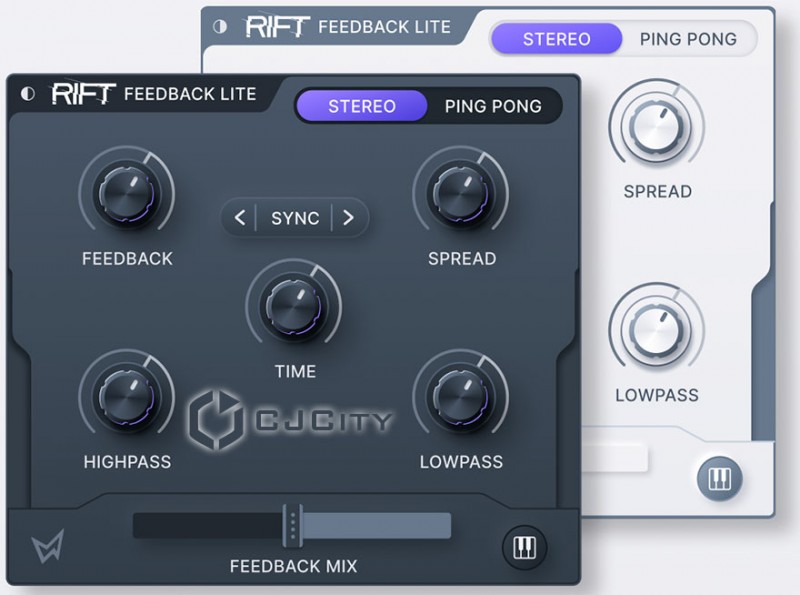Click the LOWPASS knob in dark window

(x=461, y=398)
